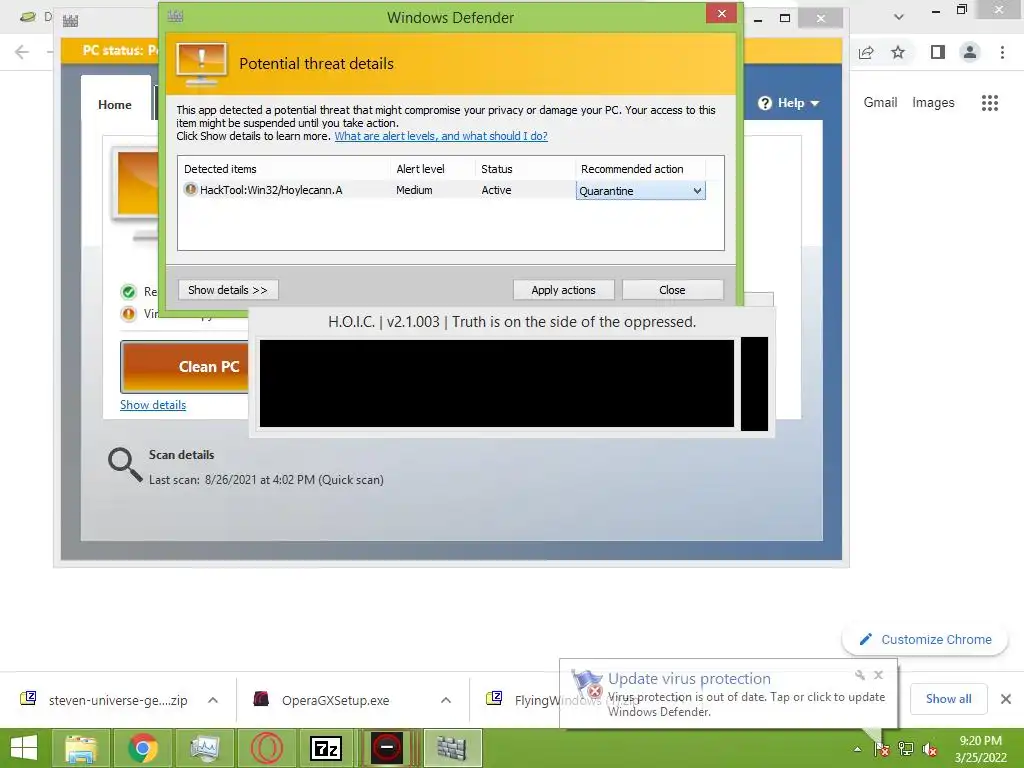The image size is (1024, 768).
Task: Click the Medium alert level cell
Action: click(x=414, y=190)
